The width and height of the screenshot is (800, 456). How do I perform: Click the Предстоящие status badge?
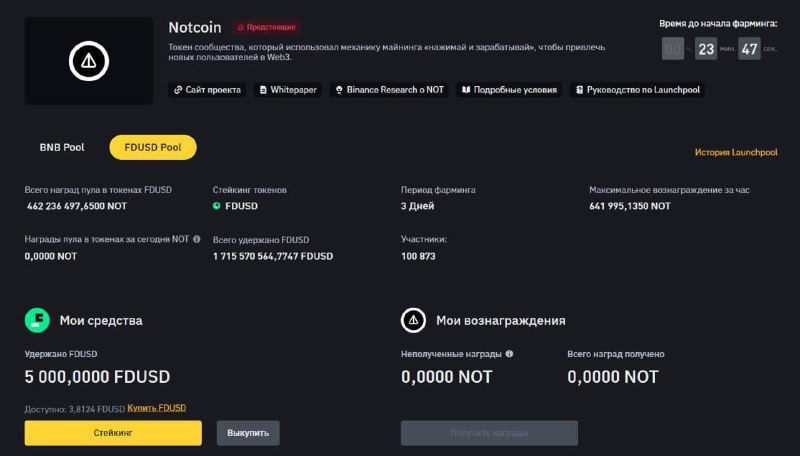point(266,27)
